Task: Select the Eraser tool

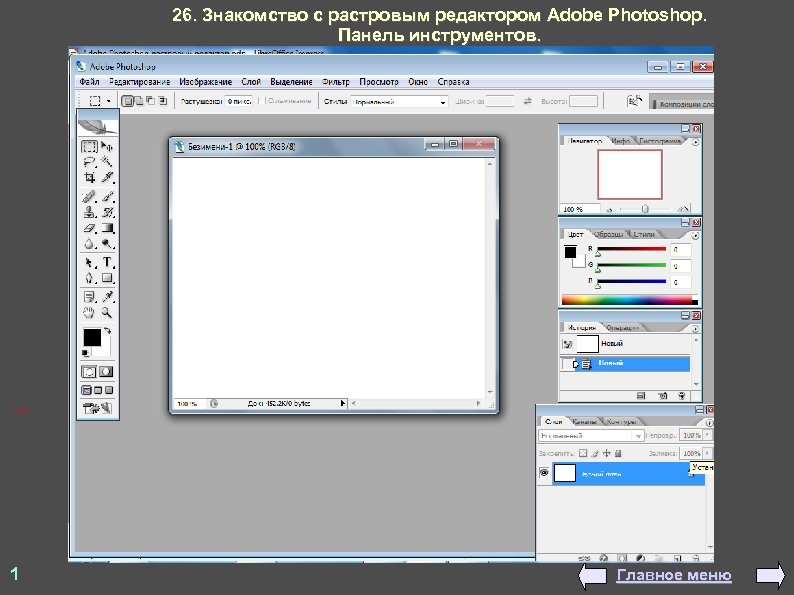Action: pos(89,228)
